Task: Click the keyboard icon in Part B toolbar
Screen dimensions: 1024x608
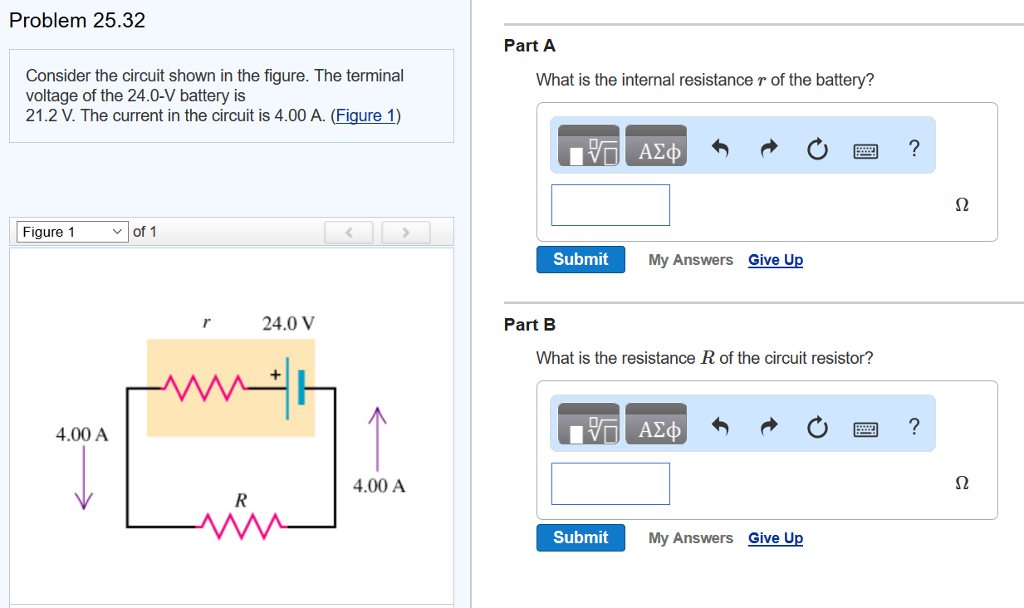Action: tap(865, 427)
